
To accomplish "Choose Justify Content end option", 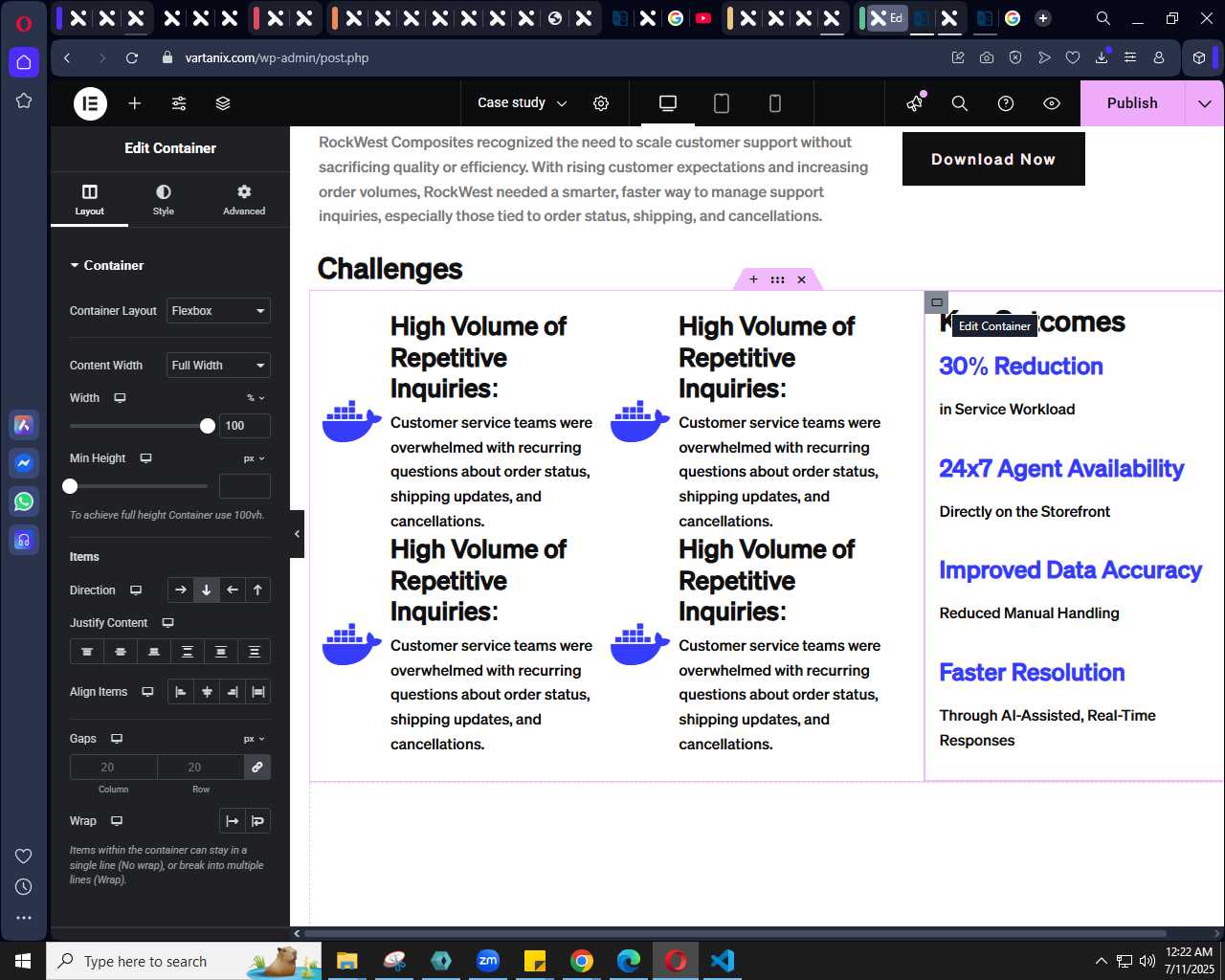I will (x=154, y=652).
